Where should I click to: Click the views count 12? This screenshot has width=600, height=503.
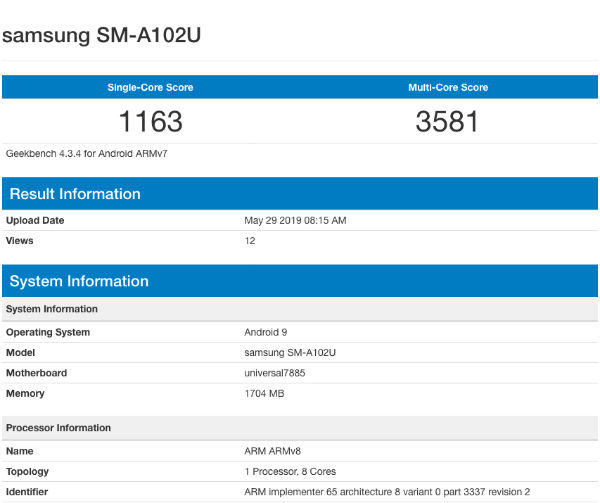point(250,241)
